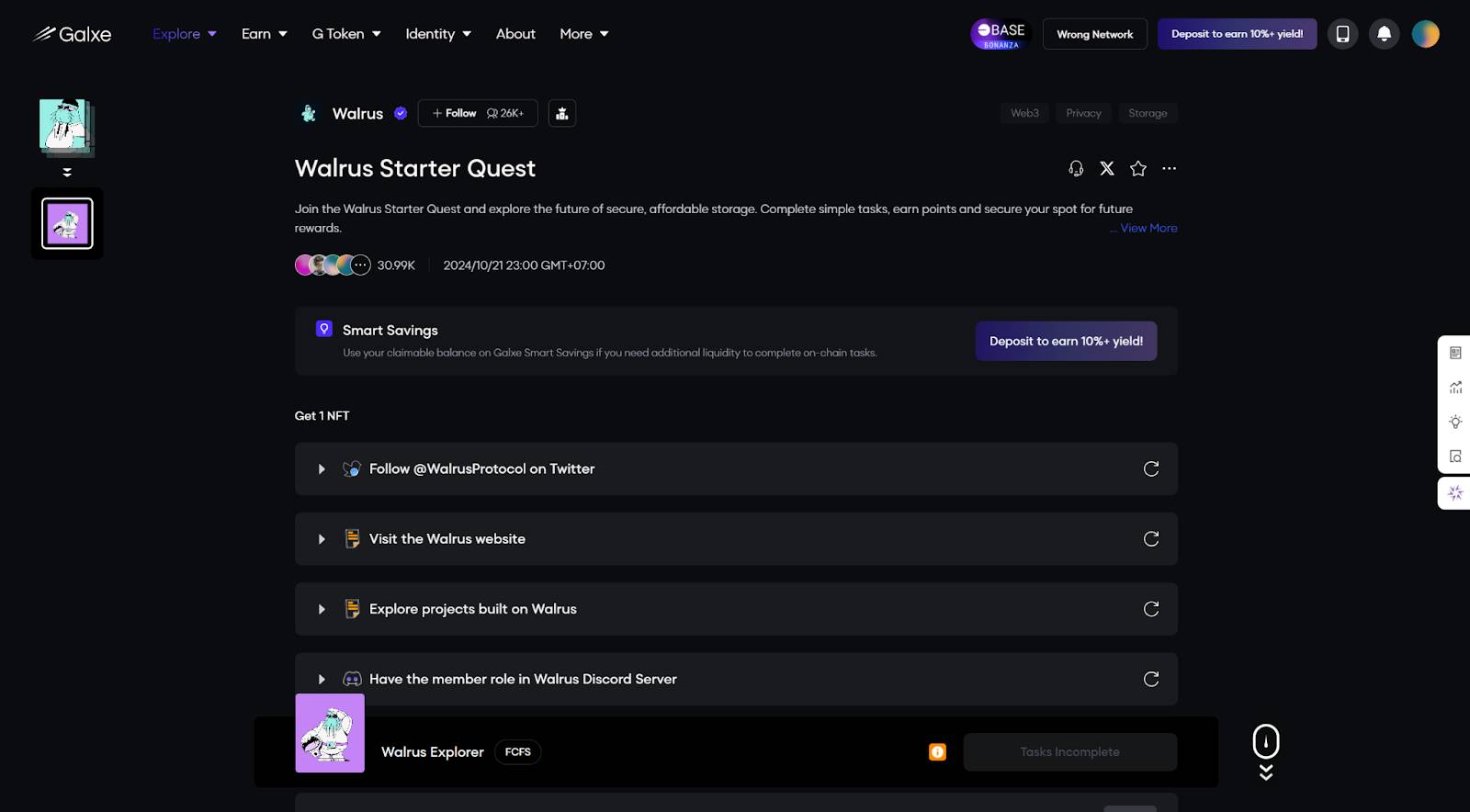Click the Wrong Network button
This screenshot has height=812, width=1470.
(1094, 34)
